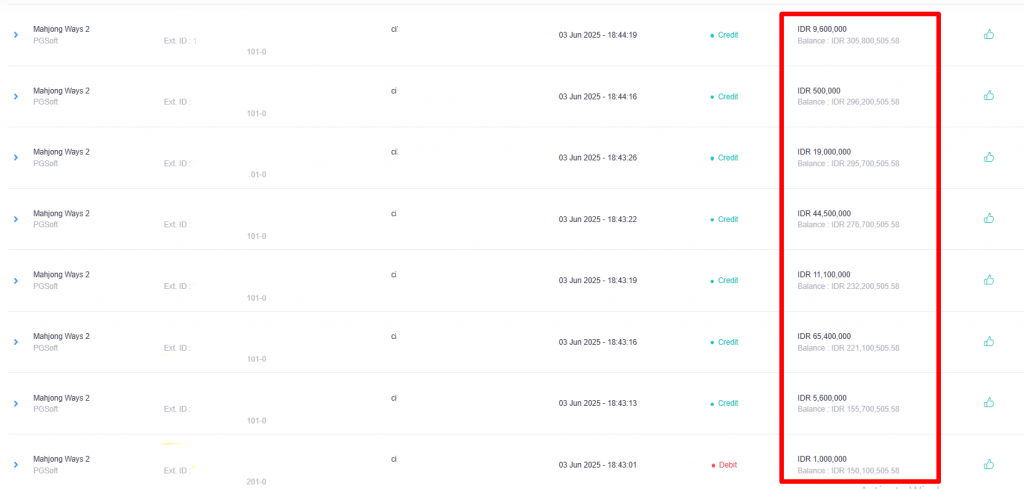Screen dimensions: 1024x489
Task: Click thumbs-up icon for IDR 65,400,000 transaction
Action: (x=989, y=341)
